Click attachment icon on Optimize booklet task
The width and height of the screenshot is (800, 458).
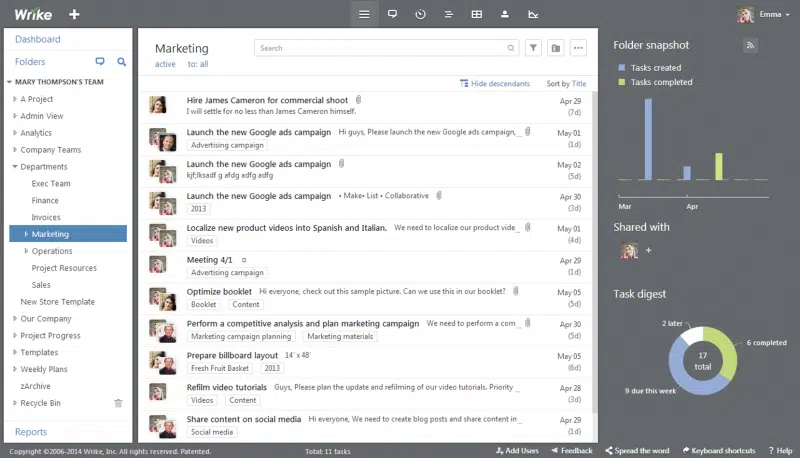[516, 291]
